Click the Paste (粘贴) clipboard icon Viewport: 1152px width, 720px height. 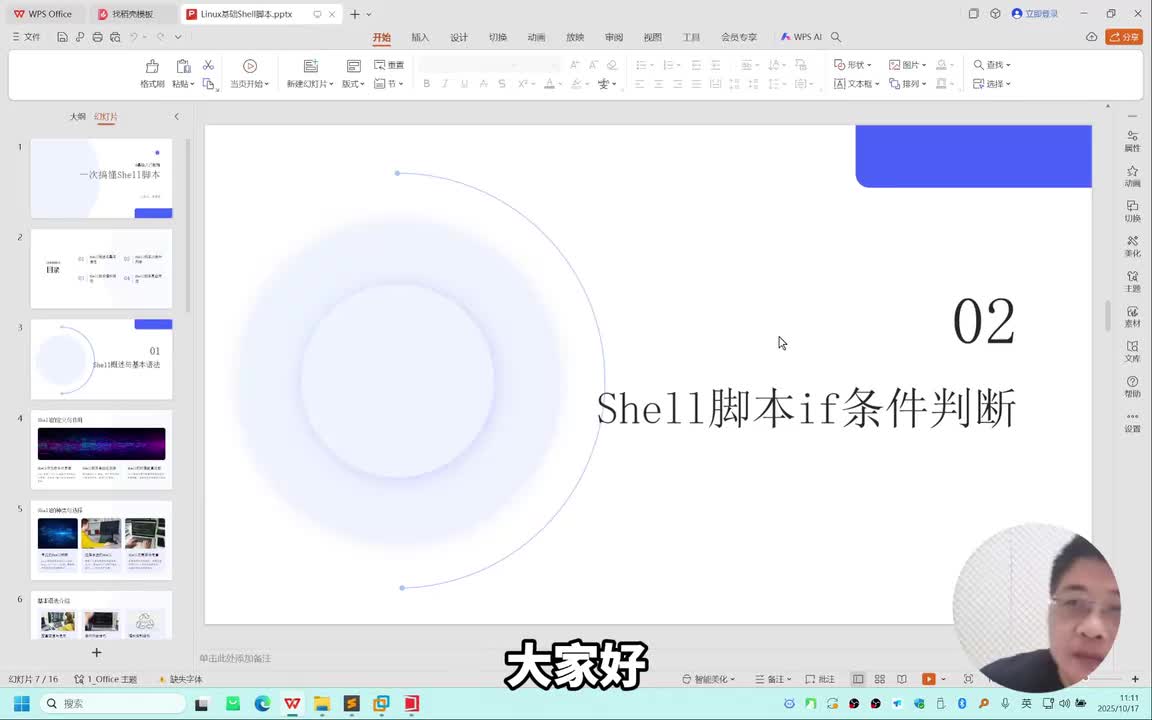point(183,66)
